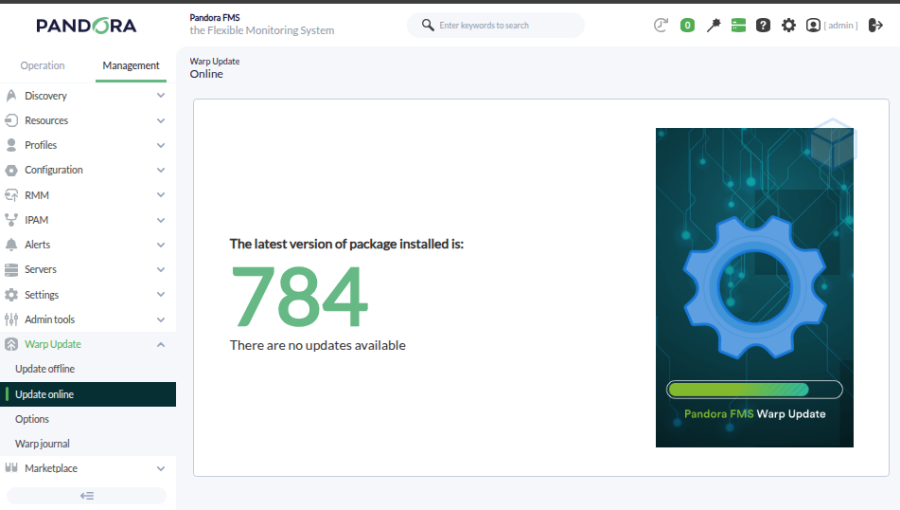Screen dimensions: 900x510
Task: Click the Pandora logo
Action: coord(86,26)
